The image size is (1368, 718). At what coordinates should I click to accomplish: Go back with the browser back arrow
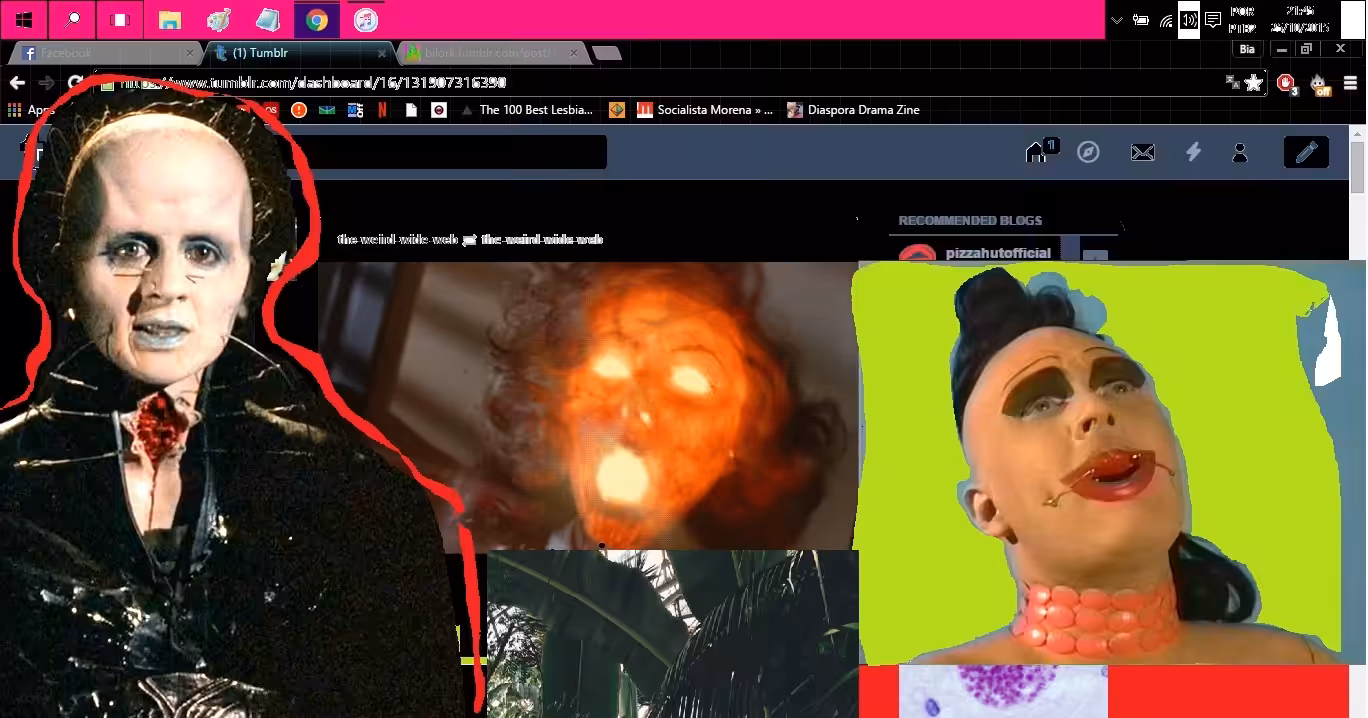click(17, 83)
